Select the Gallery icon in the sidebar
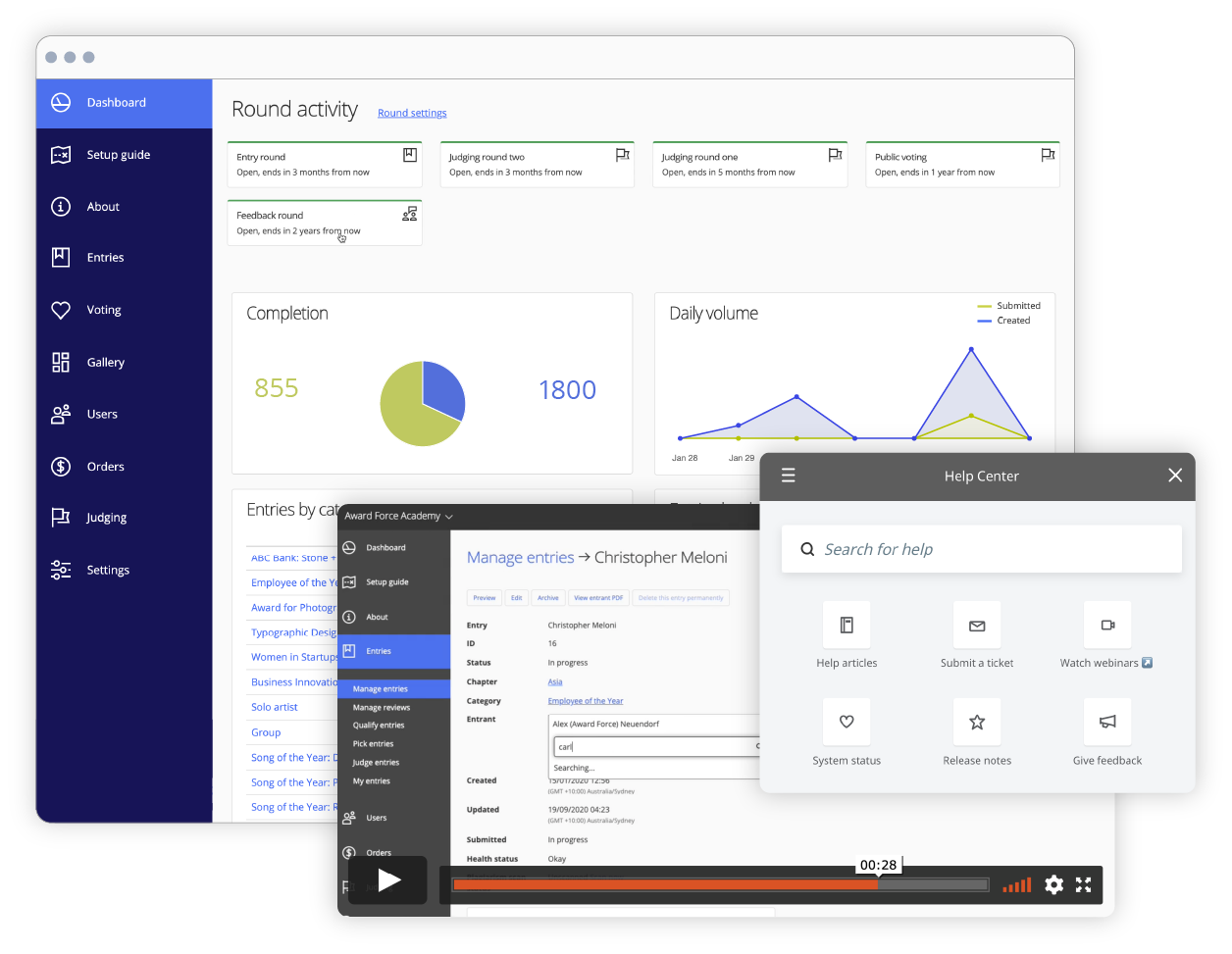Viewport: 1232px width, 954px height. (61, 361)
